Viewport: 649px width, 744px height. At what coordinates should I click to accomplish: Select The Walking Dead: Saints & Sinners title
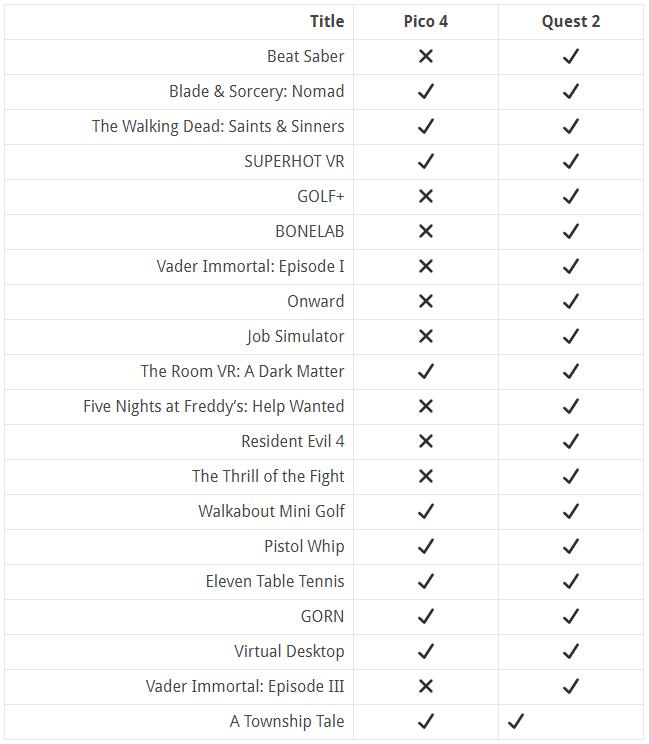tap(218, 126)
